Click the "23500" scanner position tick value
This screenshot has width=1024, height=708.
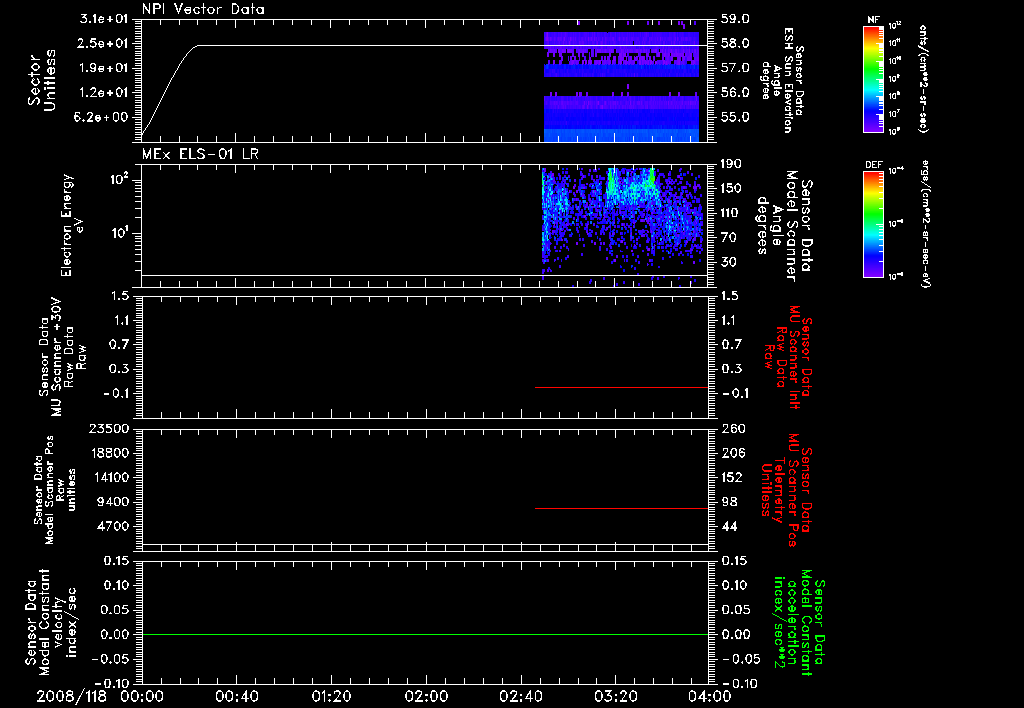pos(108,429)
